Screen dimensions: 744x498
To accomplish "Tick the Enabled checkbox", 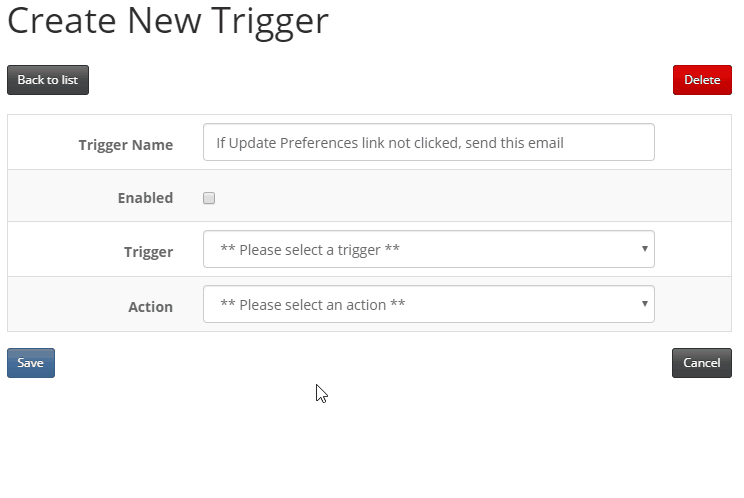I will click(x=209, y=198).
